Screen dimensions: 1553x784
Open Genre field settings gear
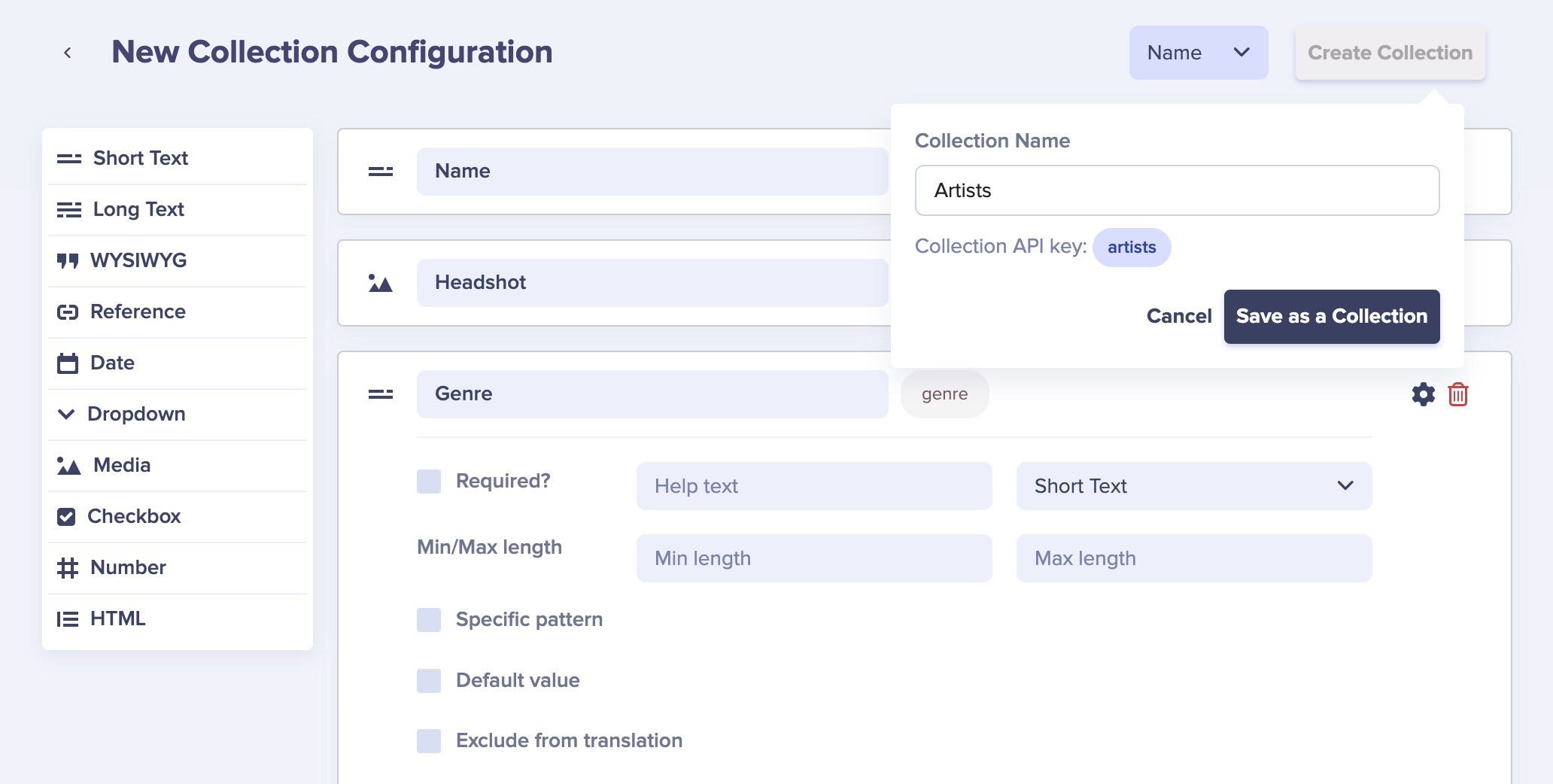(x=1423, y=394)
